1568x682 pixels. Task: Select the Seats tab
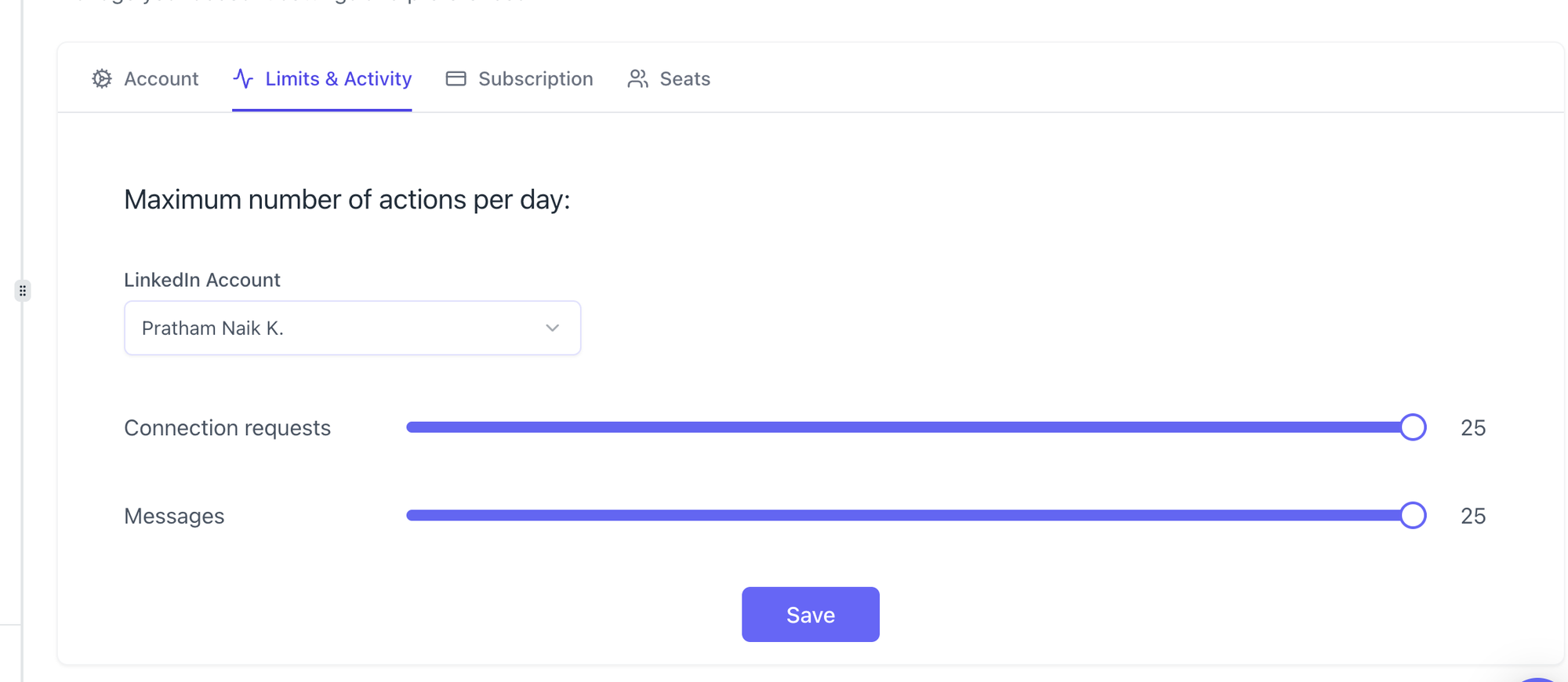pyautogui.click(x=684, y=78)
